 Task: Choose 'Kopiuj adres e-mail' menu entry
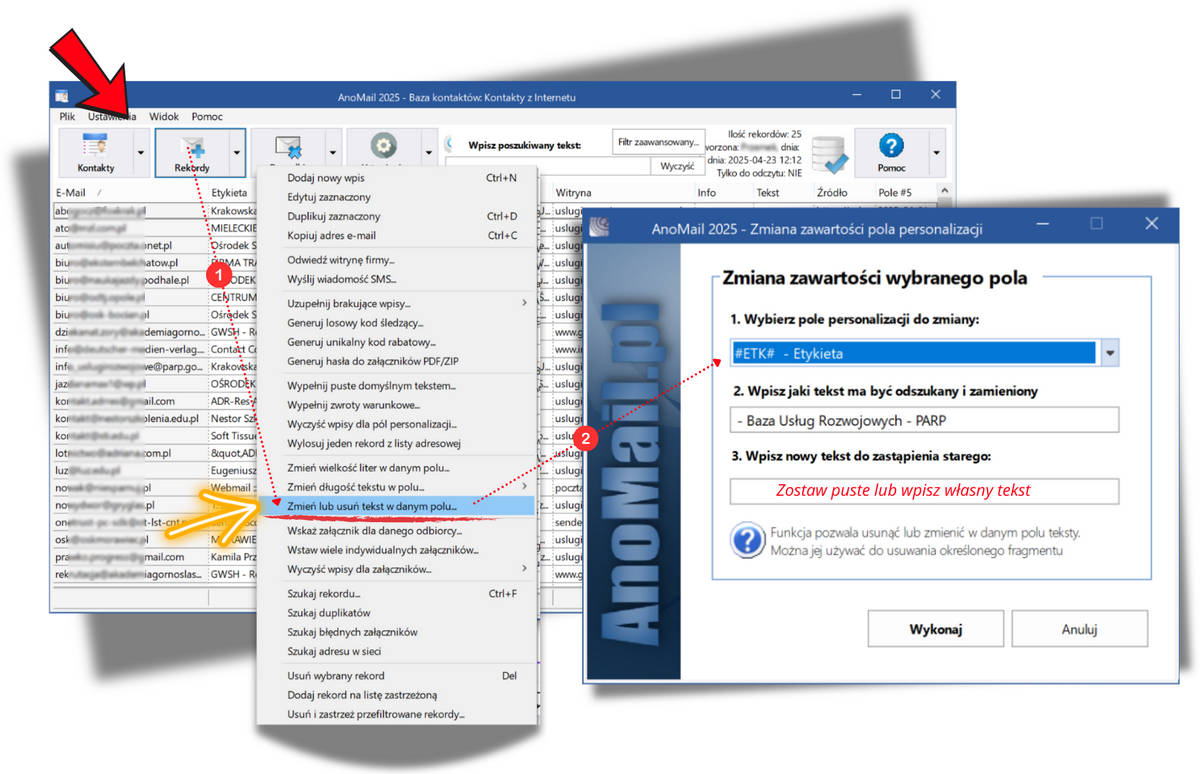(x=398, y=236)
